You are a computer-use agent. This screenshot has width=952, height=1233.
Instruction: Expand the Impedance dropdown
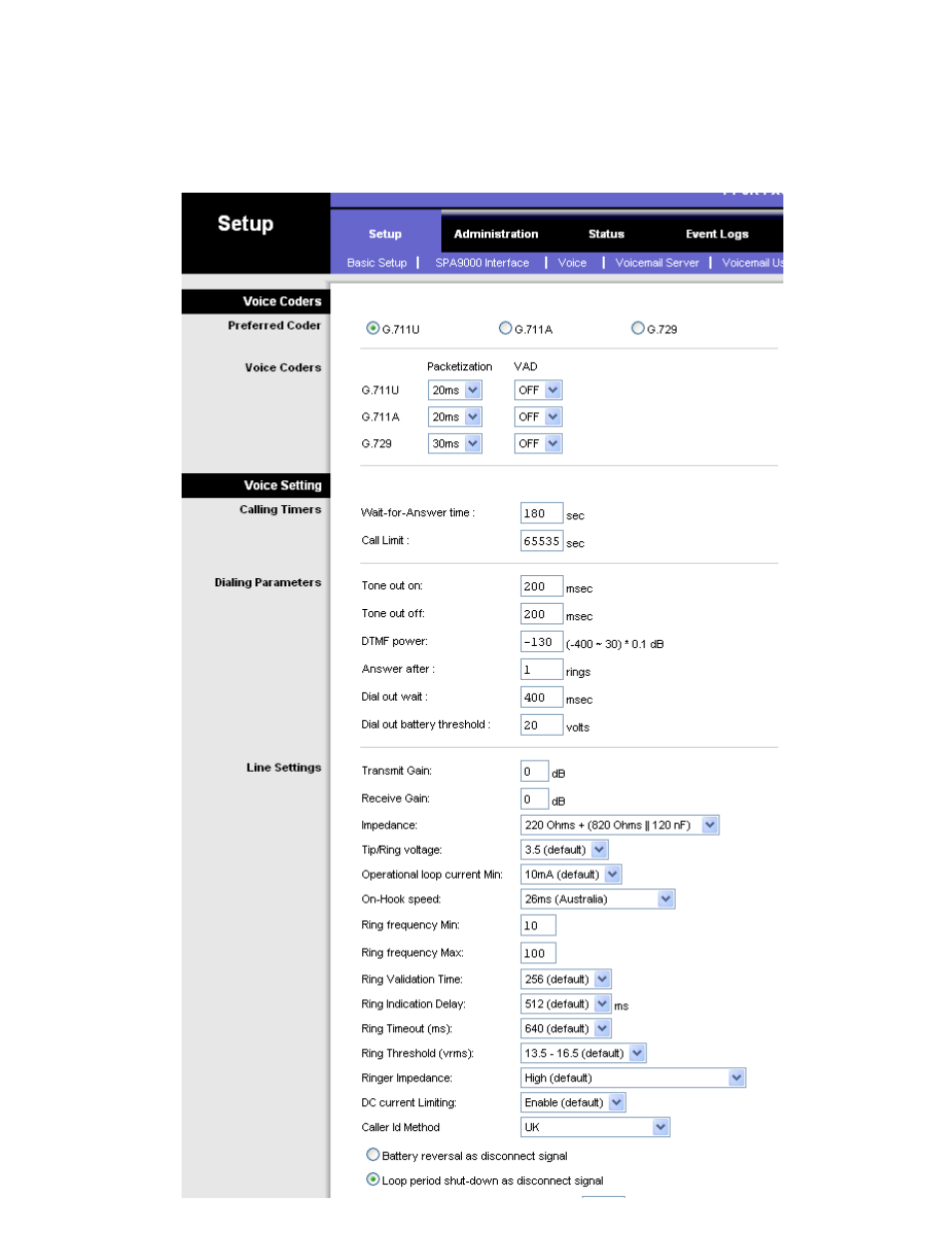point(620,826)
